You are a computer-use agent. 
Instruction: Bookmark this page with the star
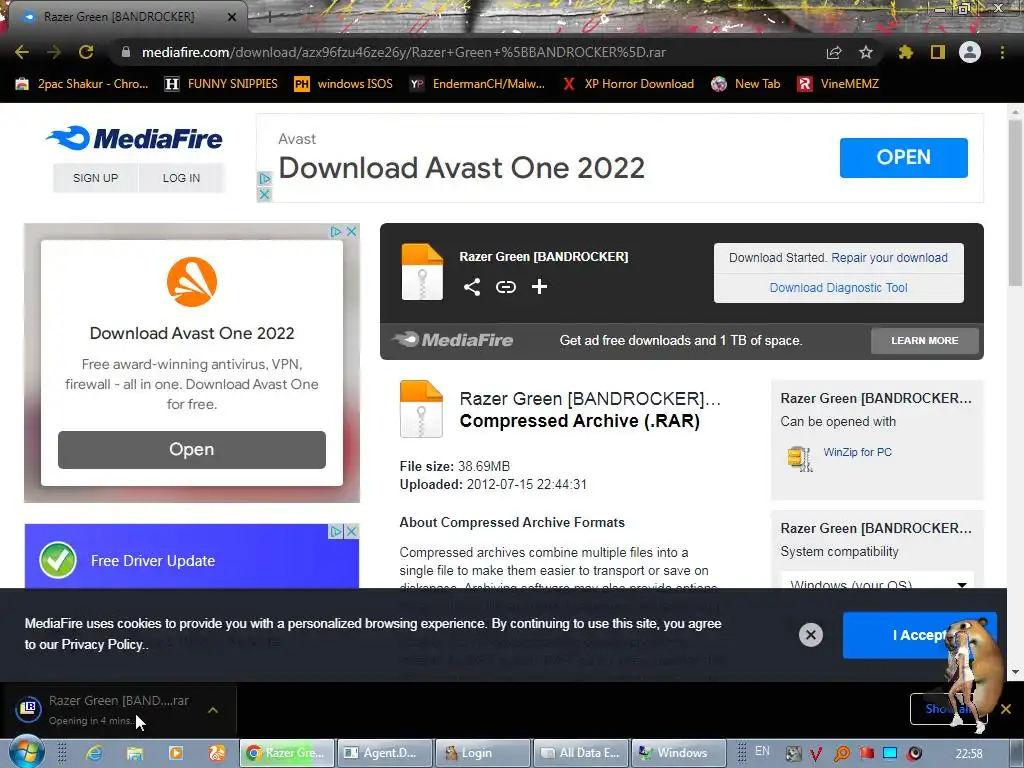[866, 52]
